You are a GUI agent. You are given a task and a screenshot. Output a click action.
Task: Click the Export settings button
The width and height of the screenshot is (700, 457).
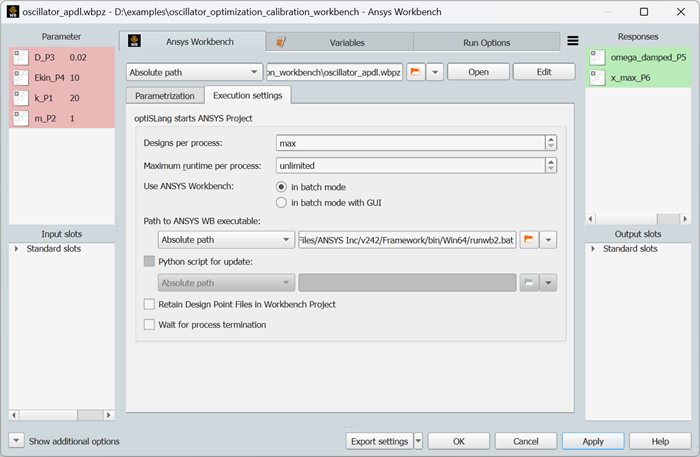379,441
